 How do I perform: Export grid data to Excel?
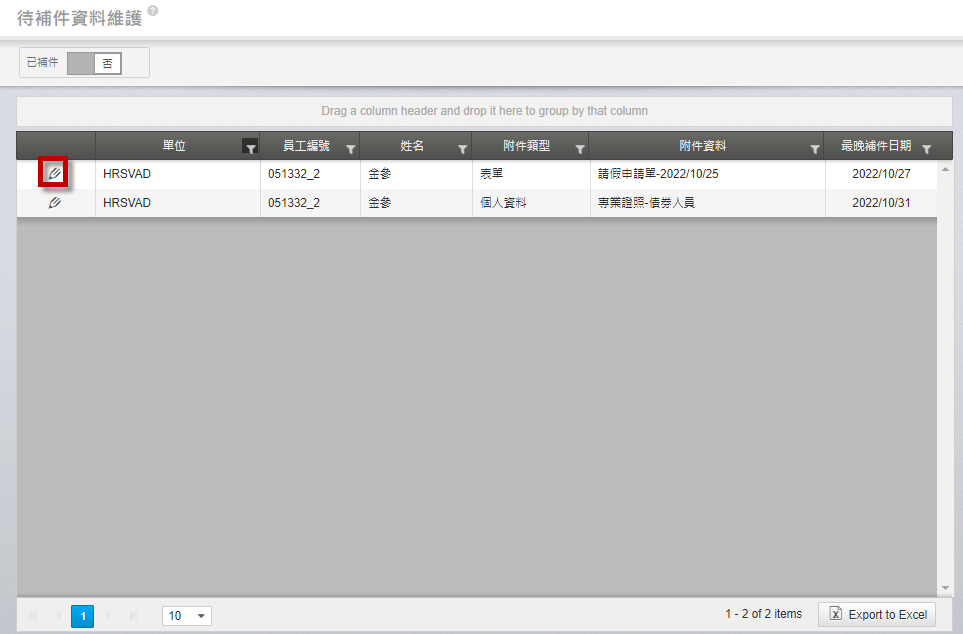click(877, 615)
